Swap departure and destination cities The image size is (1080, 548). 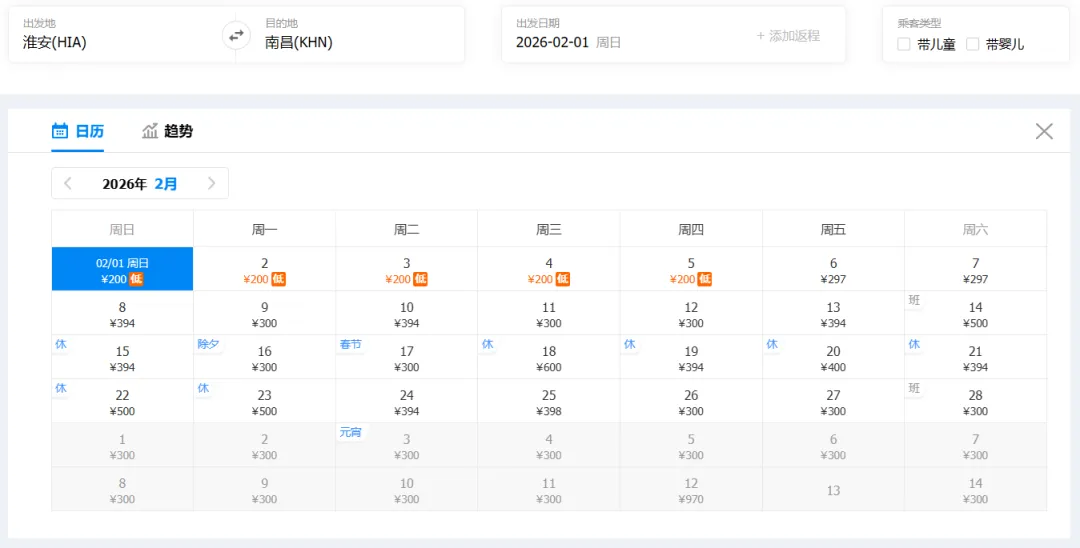tap(236, 36)
